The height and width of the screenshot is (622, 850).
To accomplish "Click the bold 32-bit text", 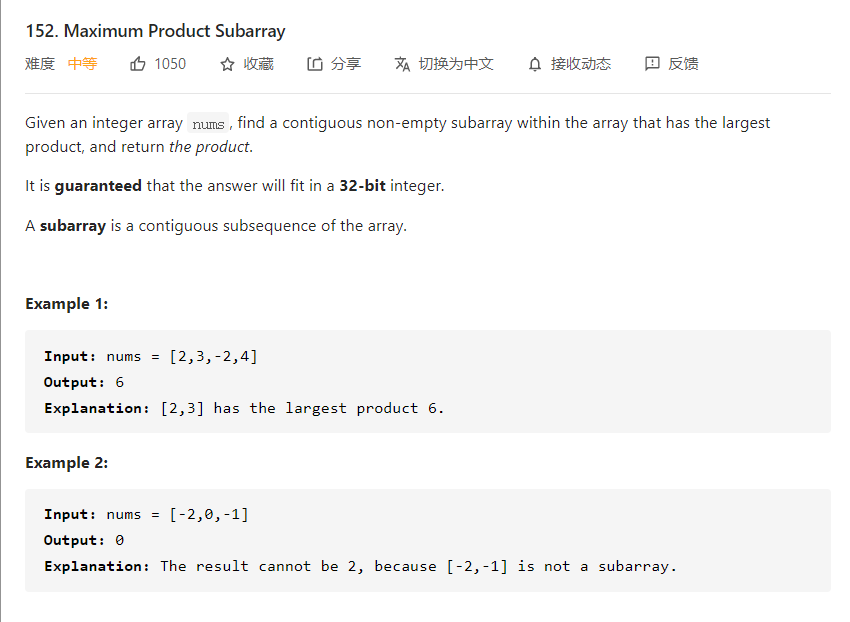I will click(362, 186).
